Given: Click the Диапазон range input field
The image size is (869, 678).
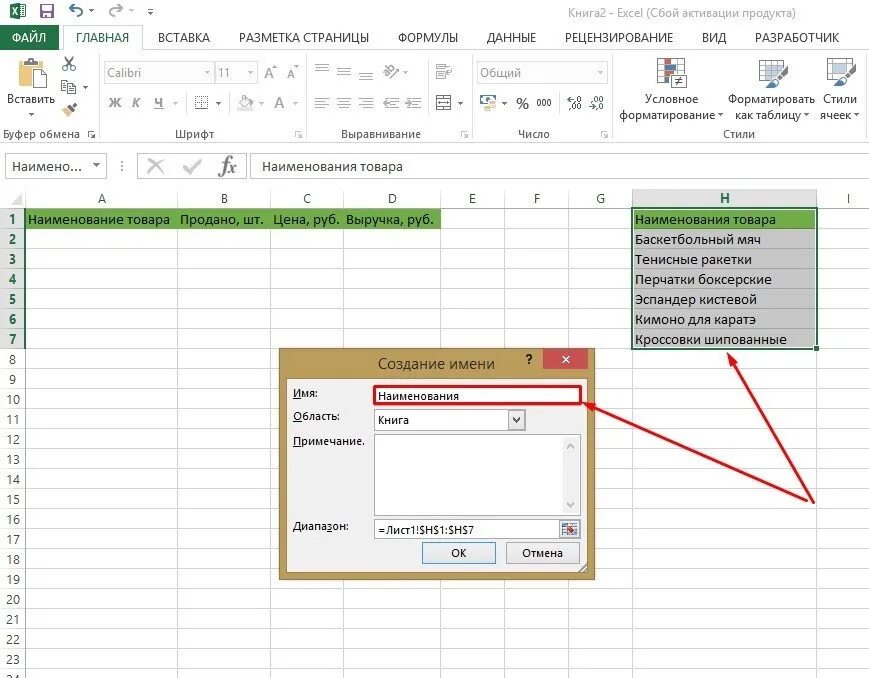Looking at the screenshot, I should (x=467, y=529).
